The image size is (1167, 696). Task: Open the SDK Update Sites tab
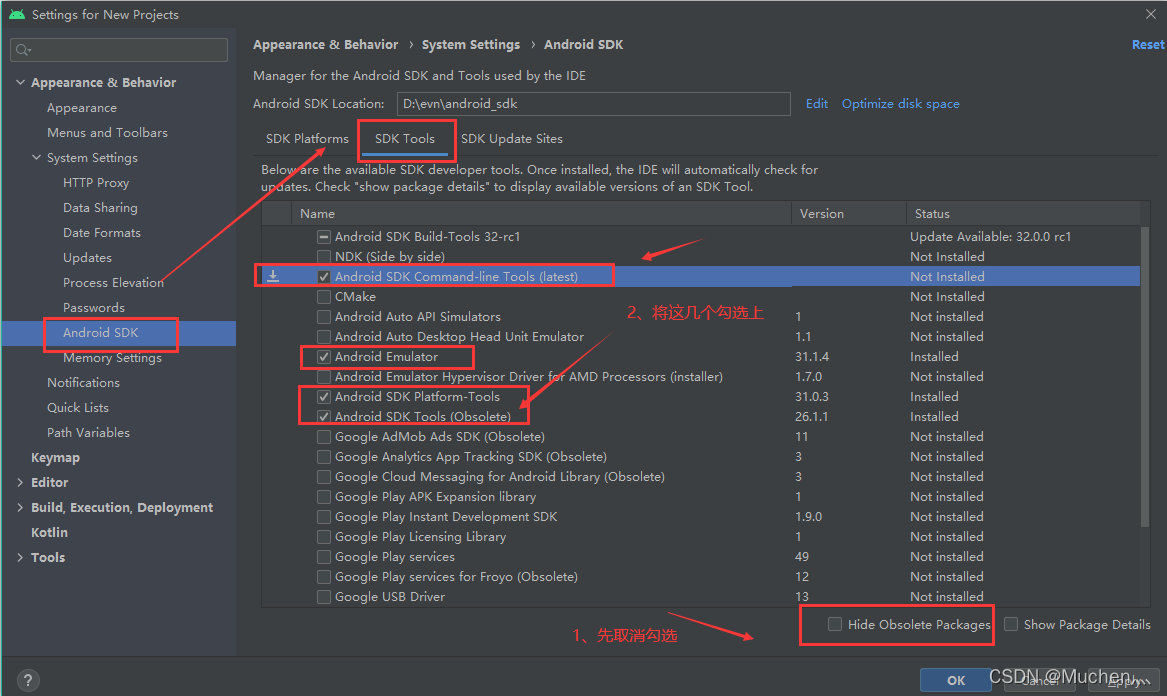tap(511, 138)
